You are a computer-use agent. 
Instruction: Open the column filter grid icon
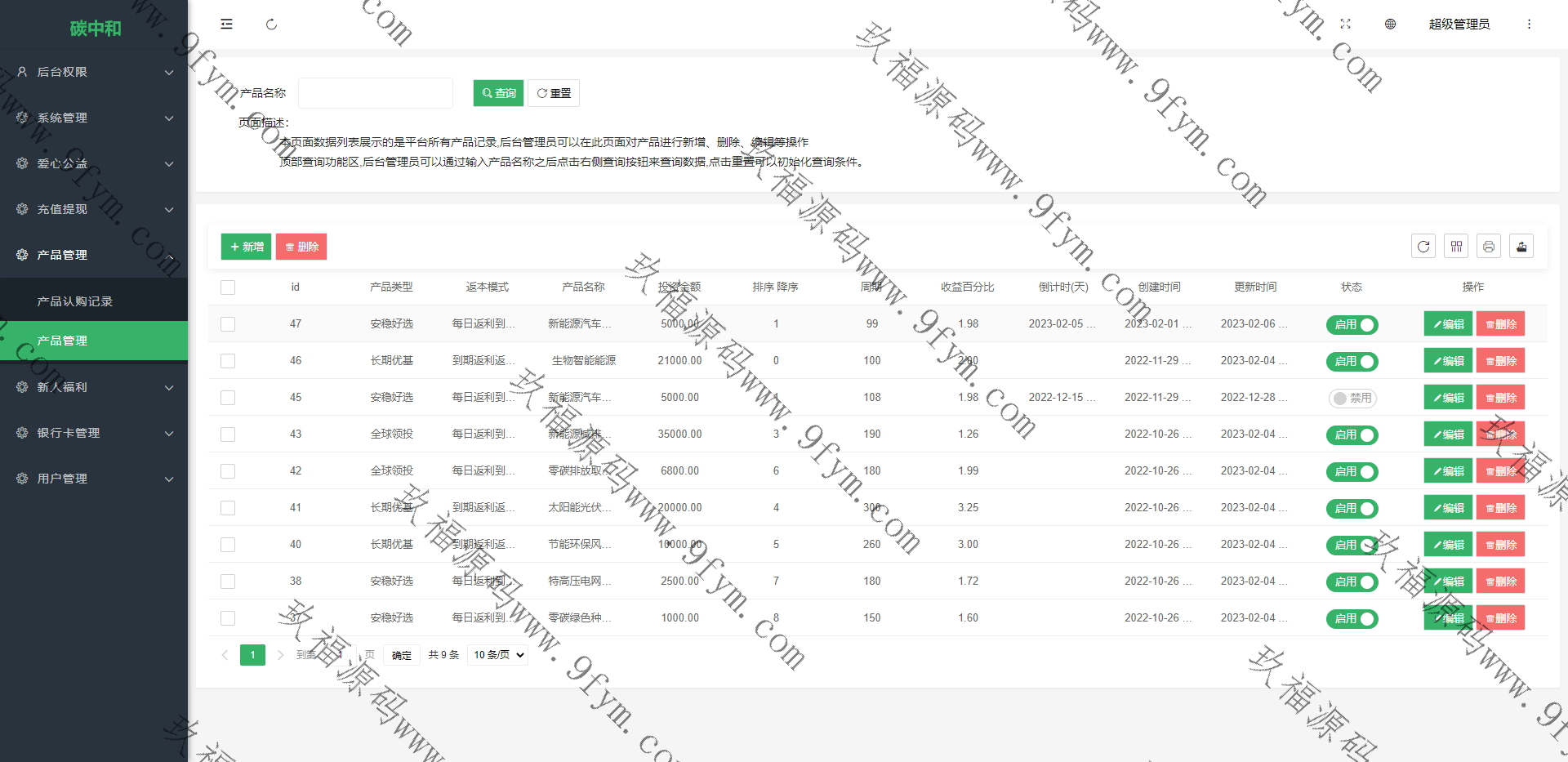[x=1456, y=247]
